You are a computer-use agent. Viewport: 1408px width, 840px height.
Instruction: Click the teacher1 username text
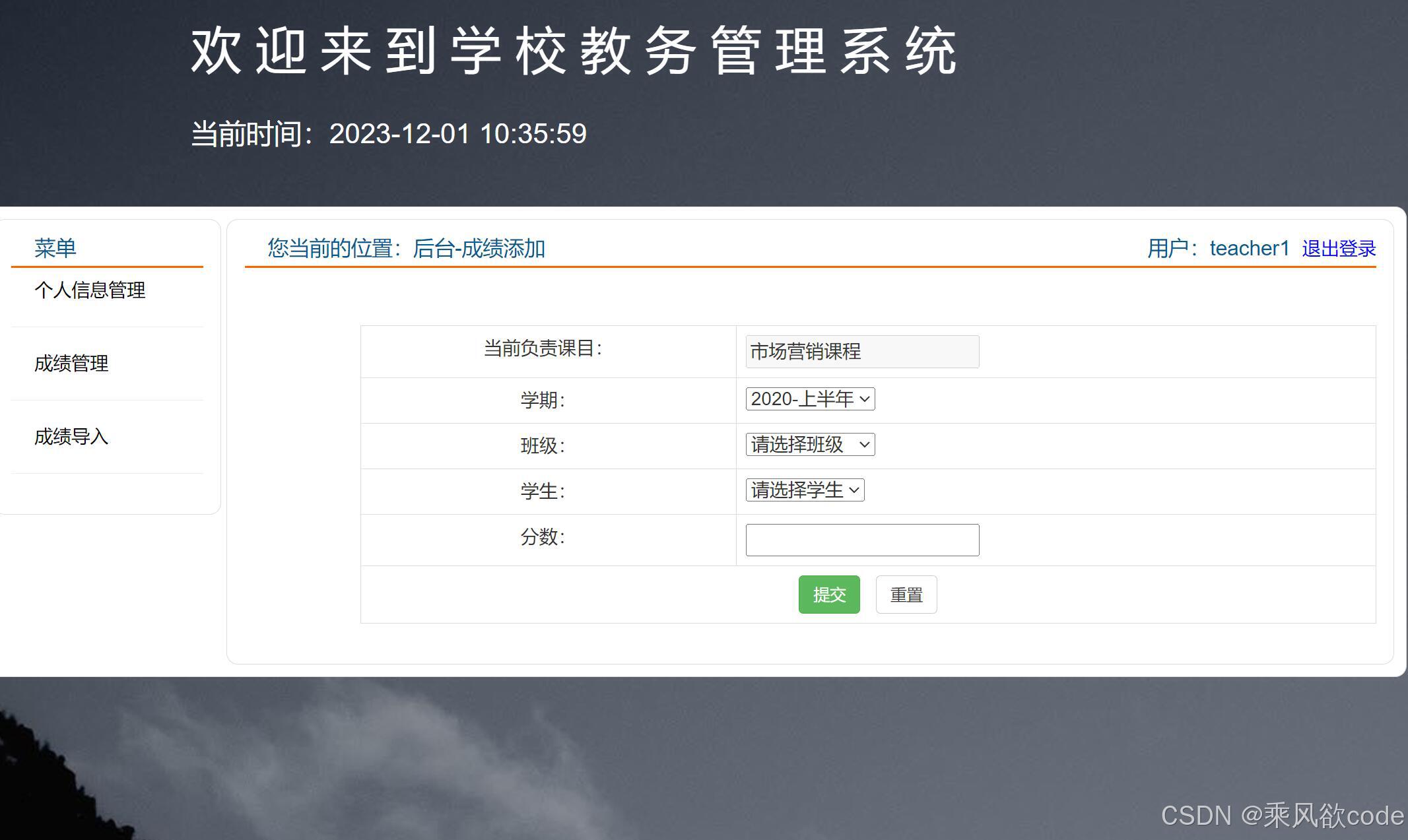[x=1249, y=249]
